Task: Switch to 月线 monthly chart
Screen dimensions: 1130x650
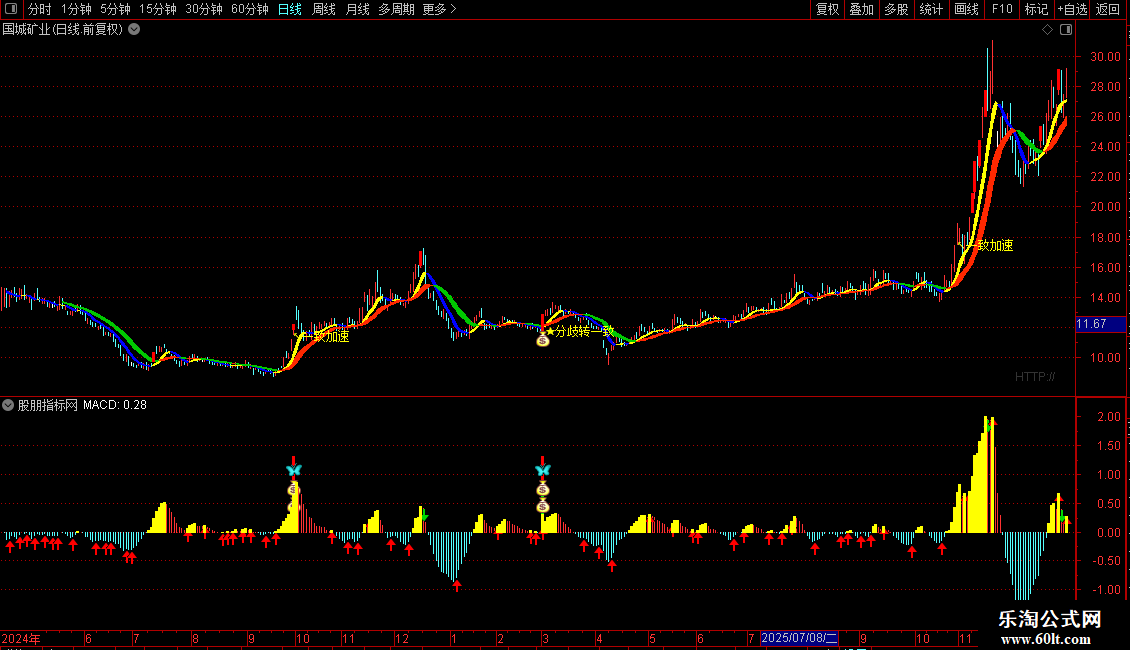Action: 357,9
